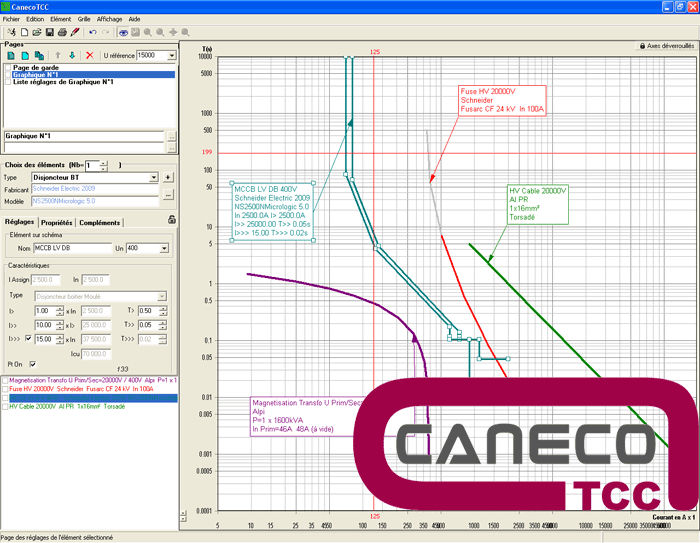
Task: Open the Edition menu
Action: click(x=35, y=19)
